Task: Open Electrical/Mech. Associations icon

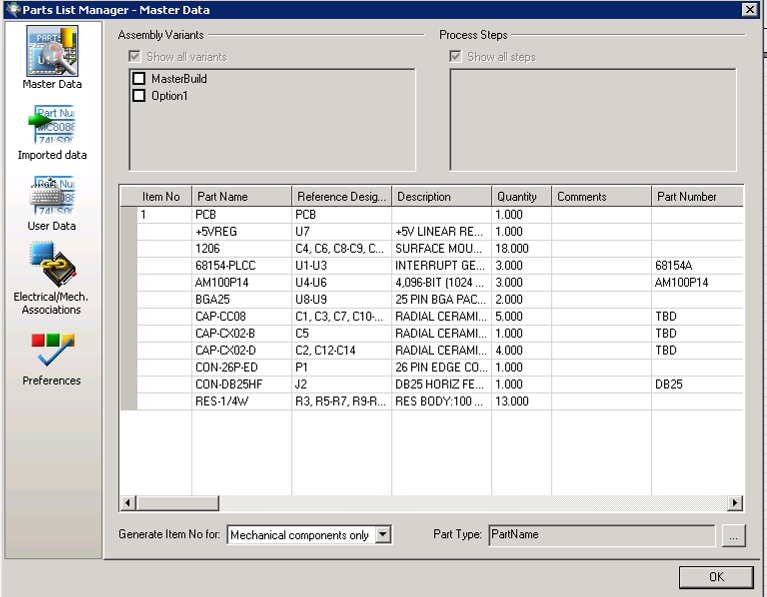Action: click(x=52, y=264)
